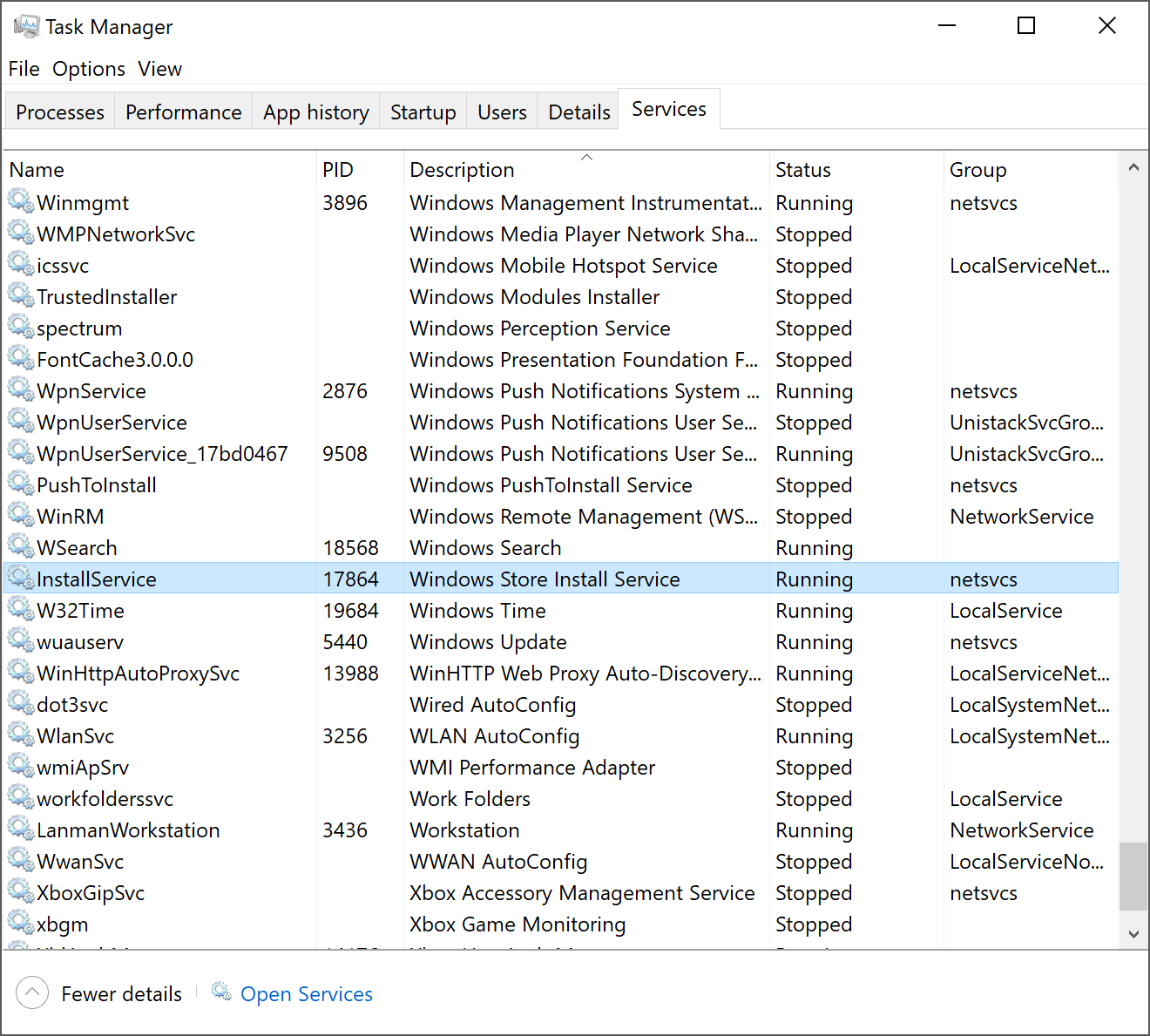This screenshot has width=1150, height=1036.
Task: Click the gear icon beside WMPNetworkSvc
Action: click(x=21, y=233)
